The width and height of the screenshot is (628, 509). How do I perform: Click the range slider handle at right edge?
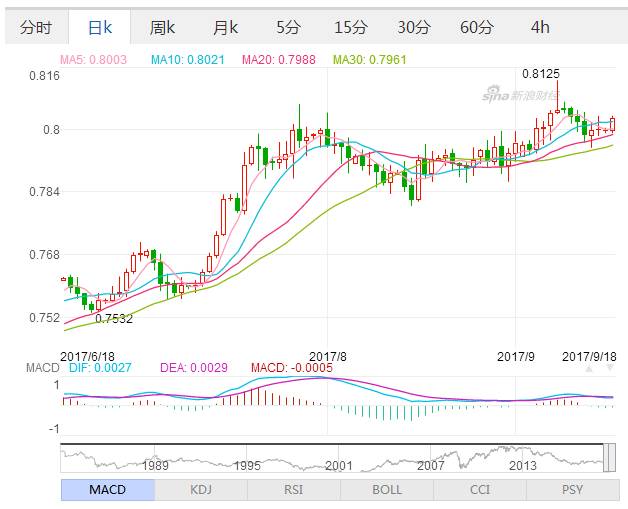609,458
